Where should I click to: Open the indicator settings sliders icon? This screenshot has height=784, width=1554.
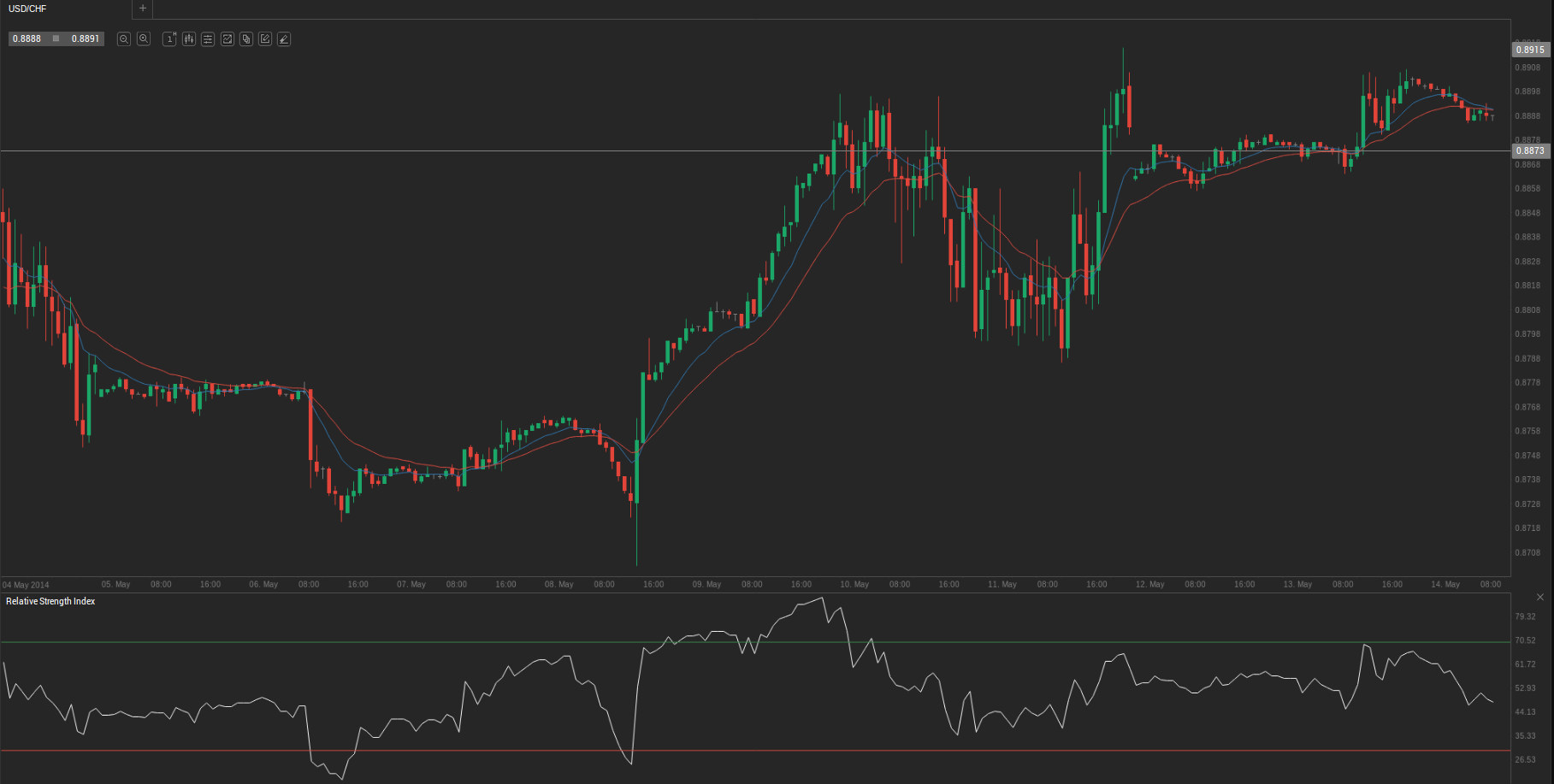coord(208,39)
